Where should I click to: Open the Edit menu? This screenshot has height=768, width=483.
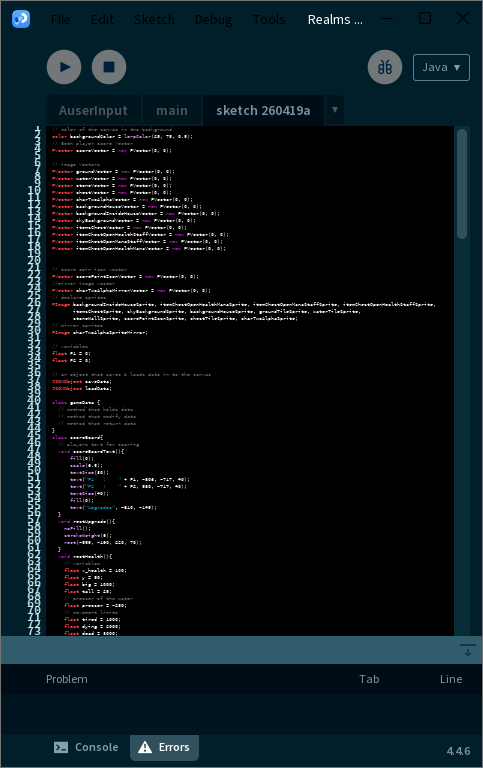coord(102,20)
